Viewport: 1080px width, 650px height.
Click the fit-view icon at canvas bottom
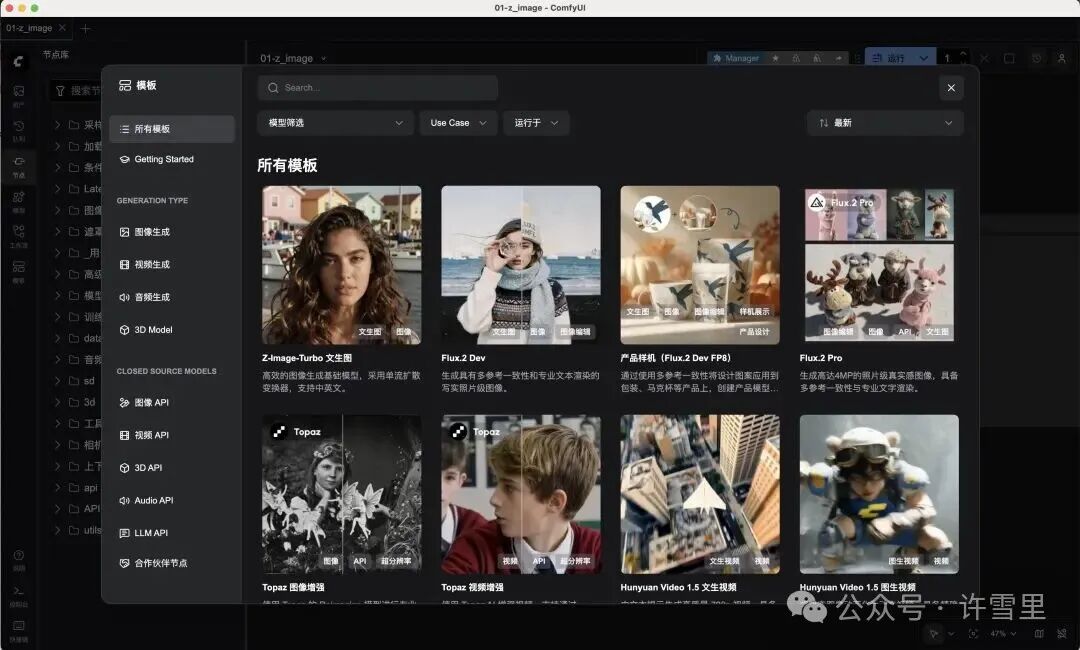[x=973, y=633]
